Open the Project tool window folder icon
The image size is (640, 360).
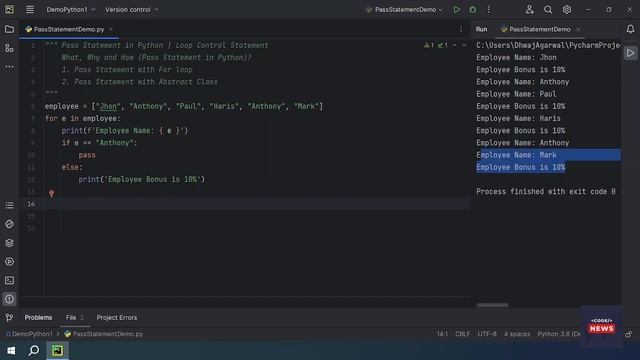click(x=9, y=29)
